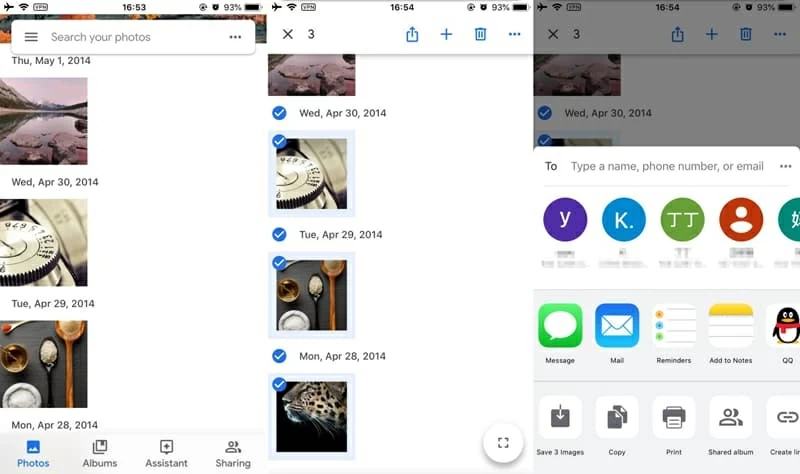
Task: Switch to the Albums tab
Action: coord(100,453)
